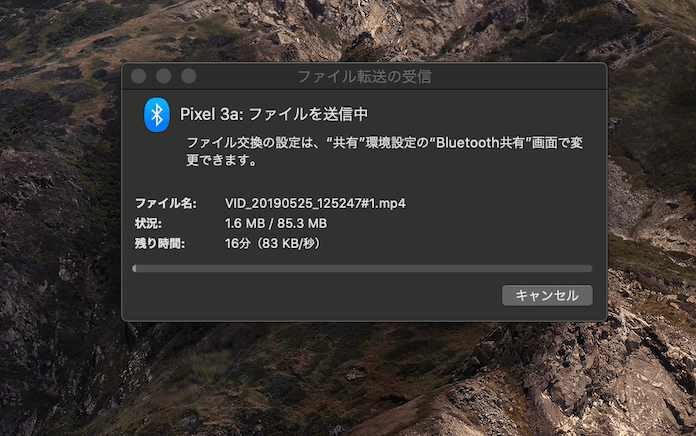Click the grayed-out zoom window button
The height and width of the screenshot is (436, 696).
189,76
